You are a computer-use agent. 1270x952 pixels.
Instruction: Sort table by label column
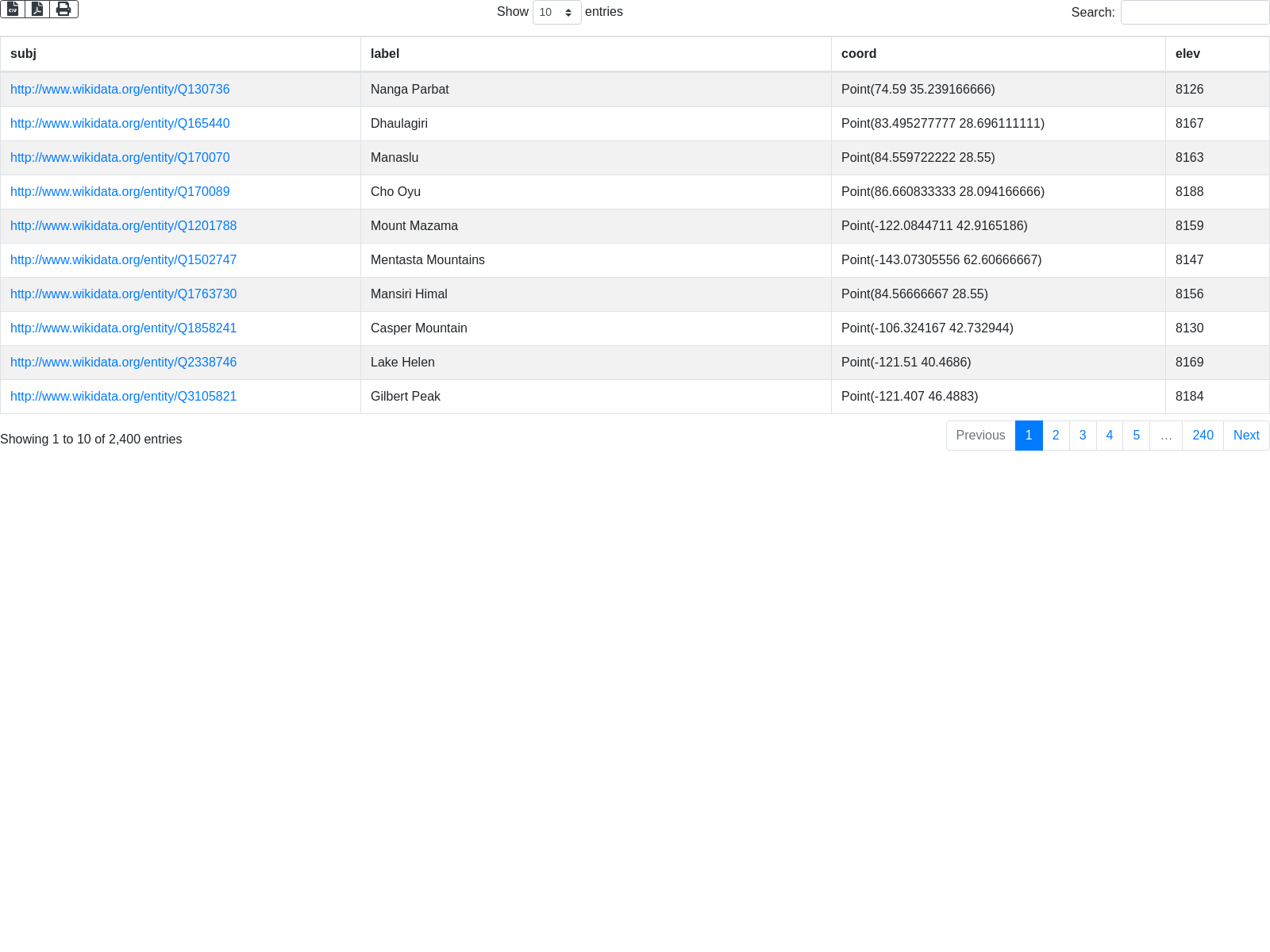385,54
